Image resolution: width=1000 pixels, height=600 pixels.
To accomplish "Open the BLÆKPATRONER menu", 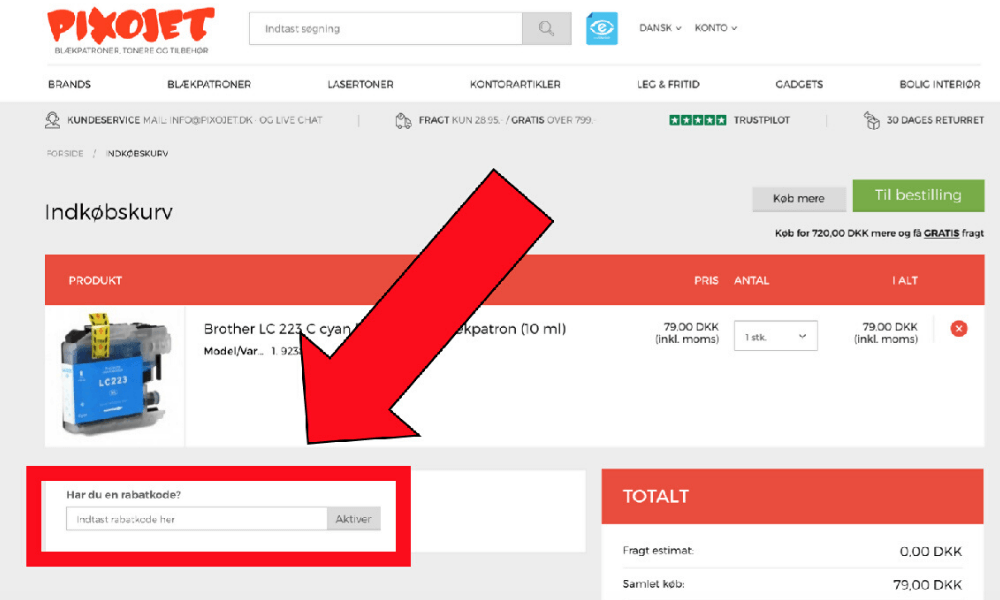I will (209, 85).
